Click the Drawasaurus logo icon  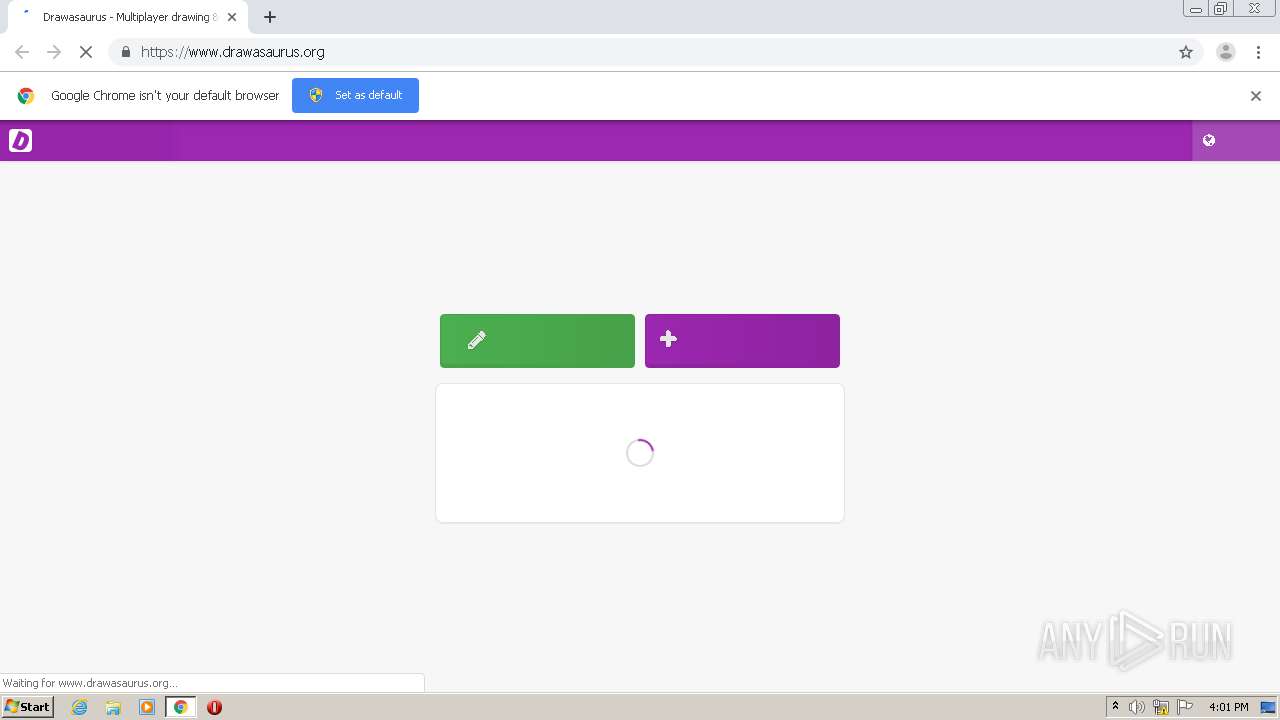[x=20, y=141]
